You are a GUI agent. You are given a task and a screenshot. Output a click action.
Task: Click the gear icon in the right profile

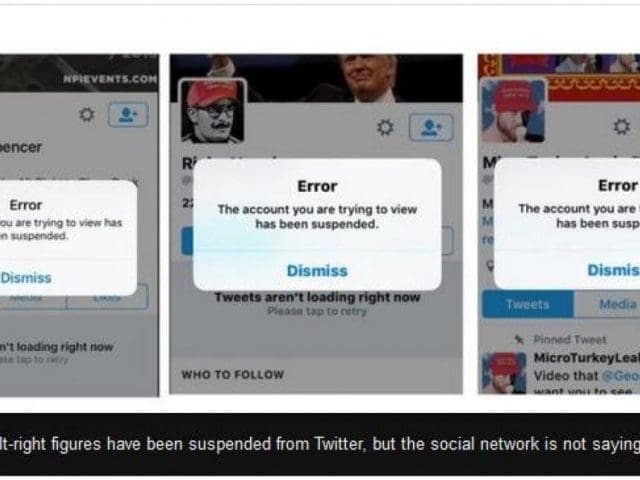(622, 127)
